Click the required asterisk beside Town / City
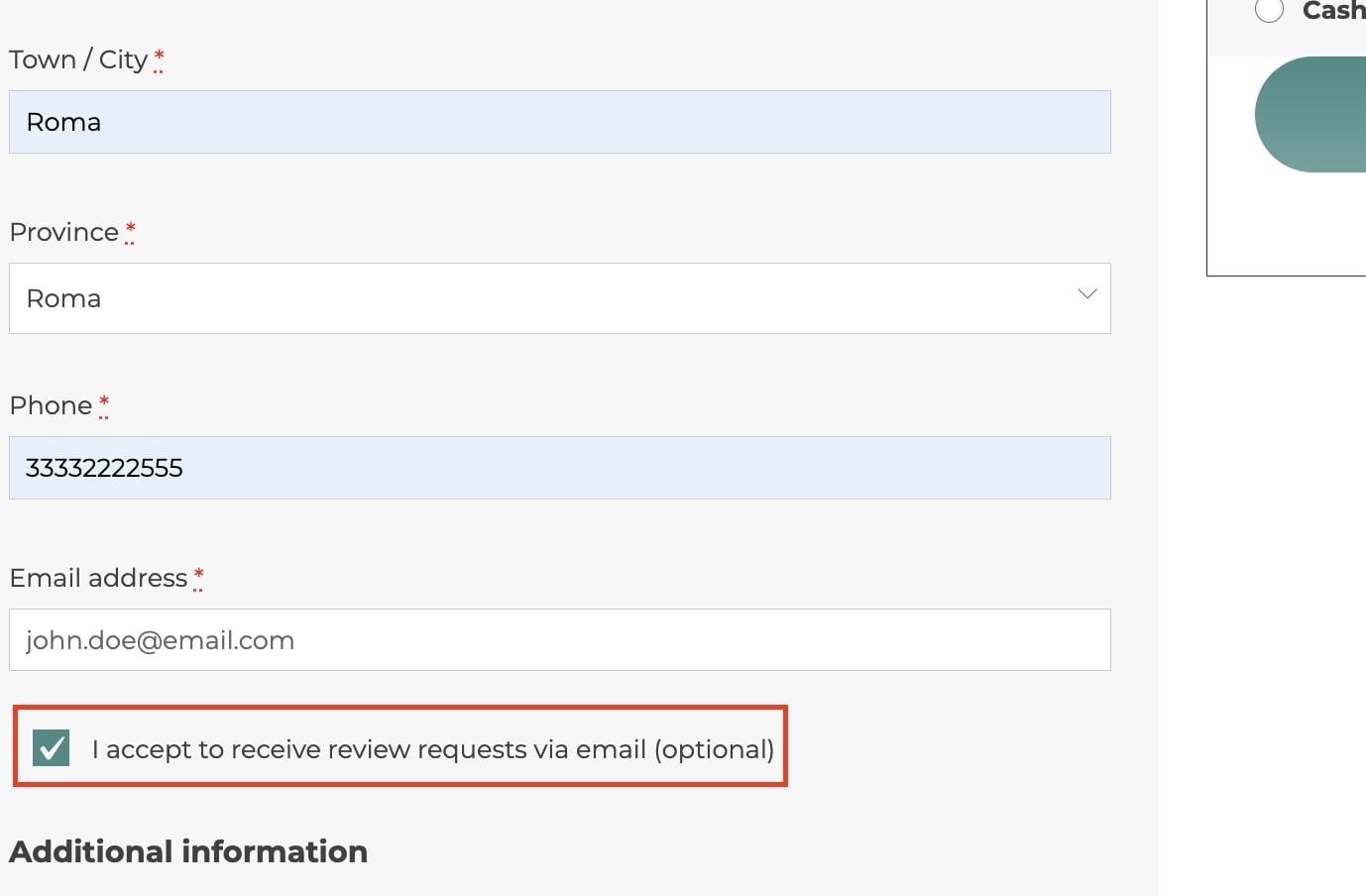 [x=159, y=58]
